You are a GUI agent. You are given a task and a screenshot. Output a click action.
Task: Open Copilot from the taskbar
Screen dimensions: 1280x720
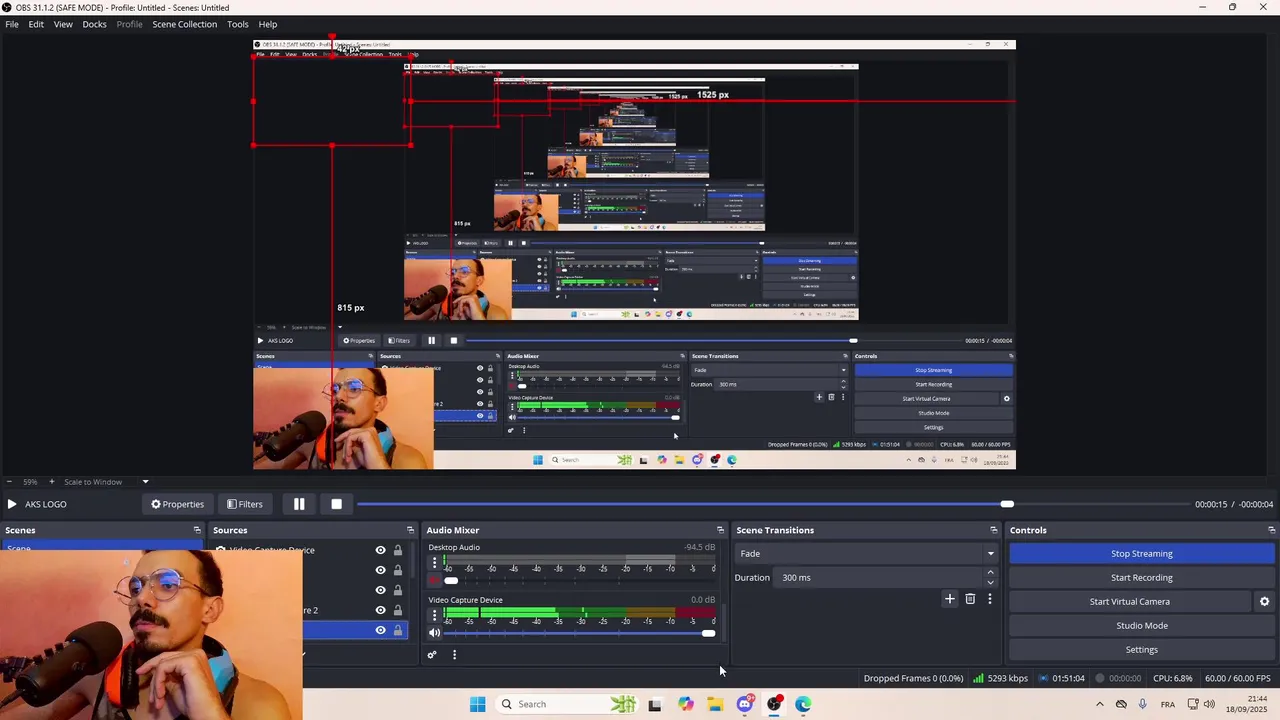[686, 704]
